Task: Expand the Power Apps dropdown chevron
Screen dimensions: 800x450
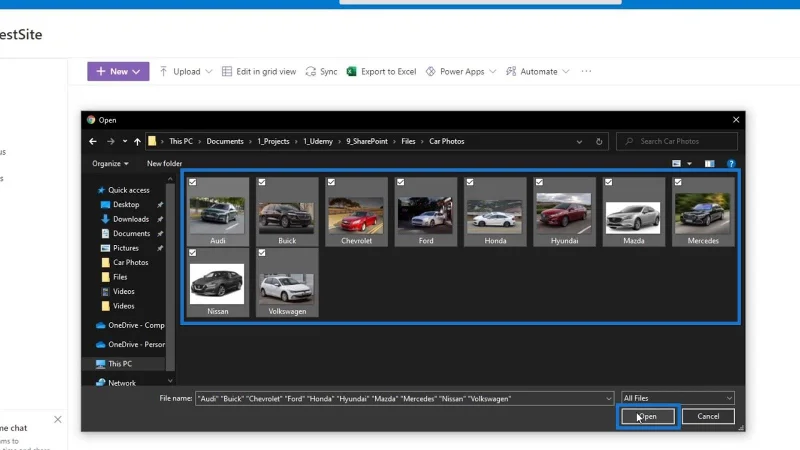Action: 492,71
